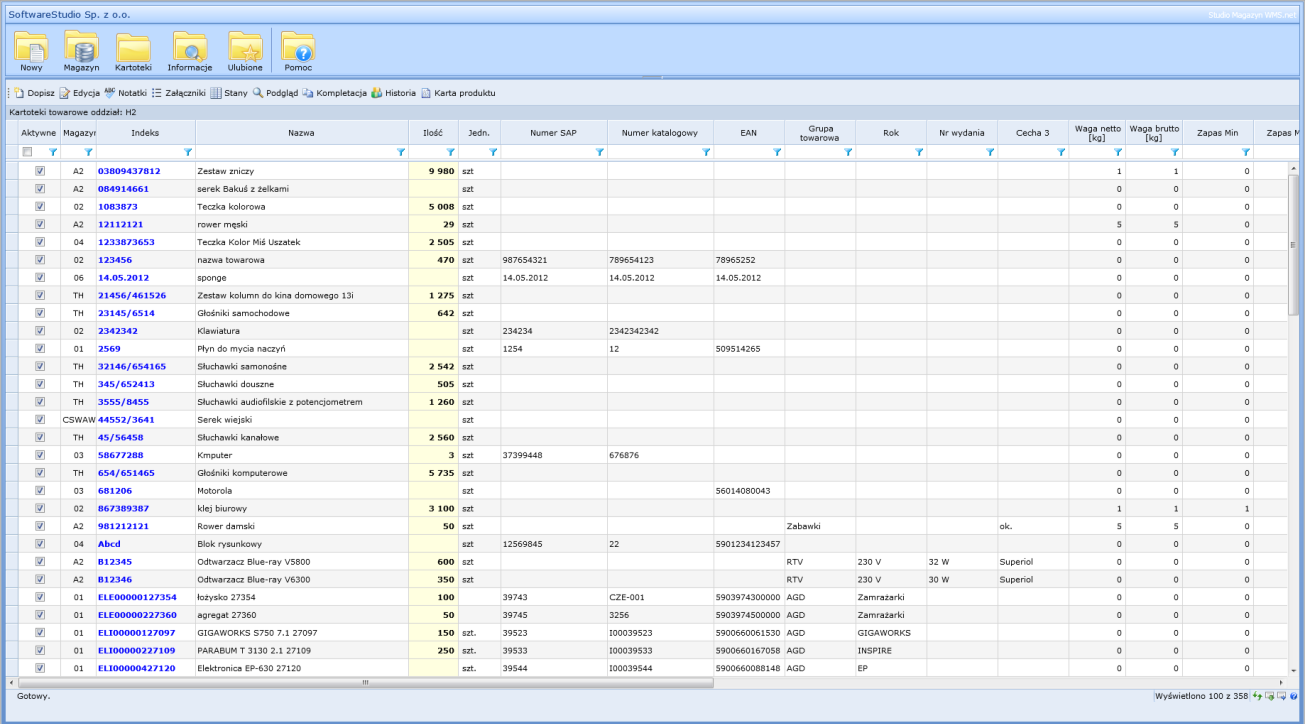Select the EAN cell 5901234123457
The height and width of the screenshot is (724, 1305).
pyautogui.click(x=749, y=544)
